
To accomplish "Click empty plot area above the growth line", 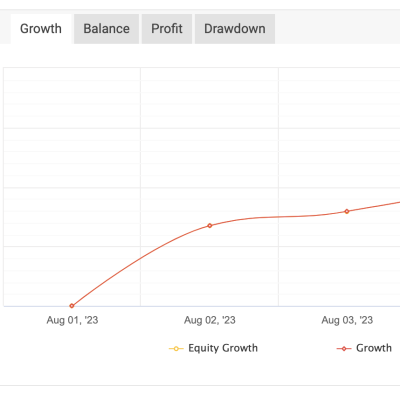I will 209,133.
